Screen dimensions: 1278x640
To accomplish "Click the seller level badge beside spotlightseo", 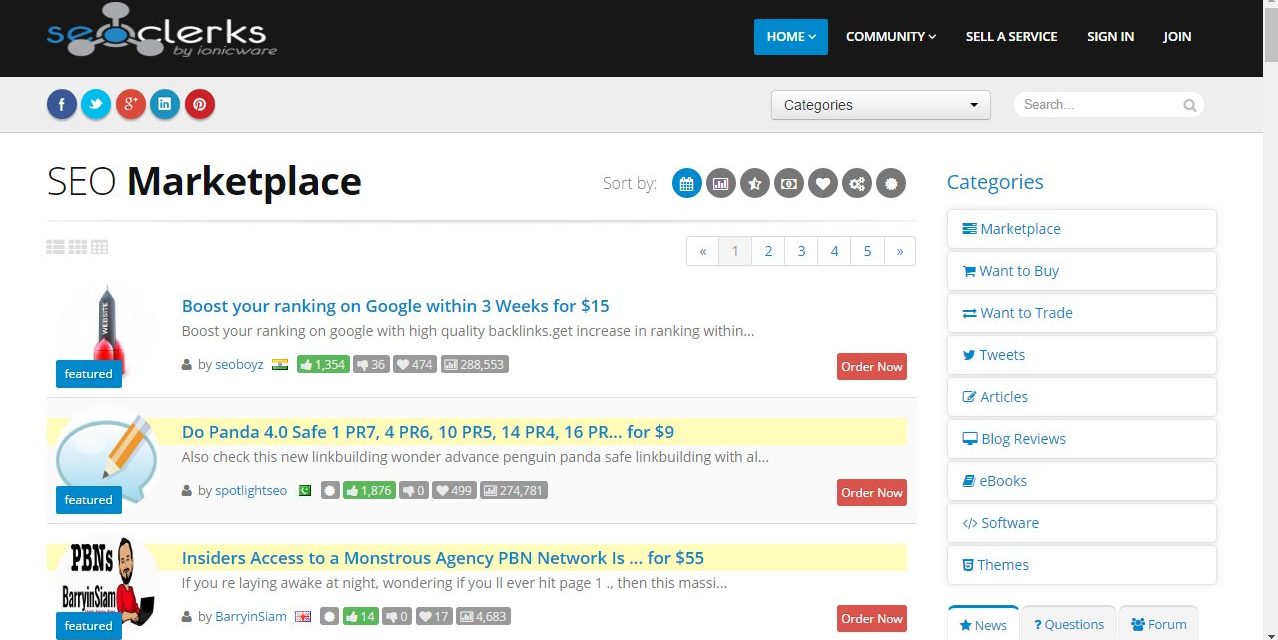I will point(330,491).
